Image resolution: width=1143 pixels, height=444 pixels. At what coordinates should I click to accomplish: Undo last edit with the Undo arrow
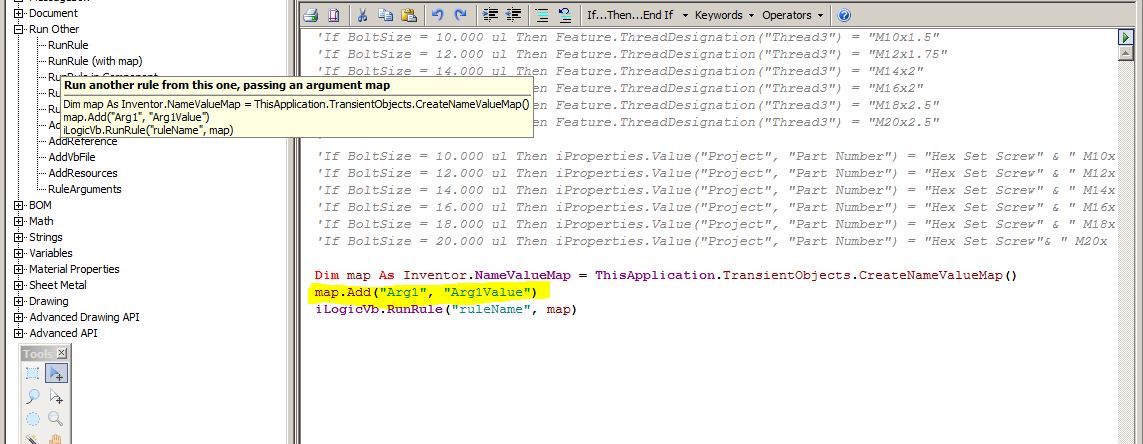pos(437,15)
